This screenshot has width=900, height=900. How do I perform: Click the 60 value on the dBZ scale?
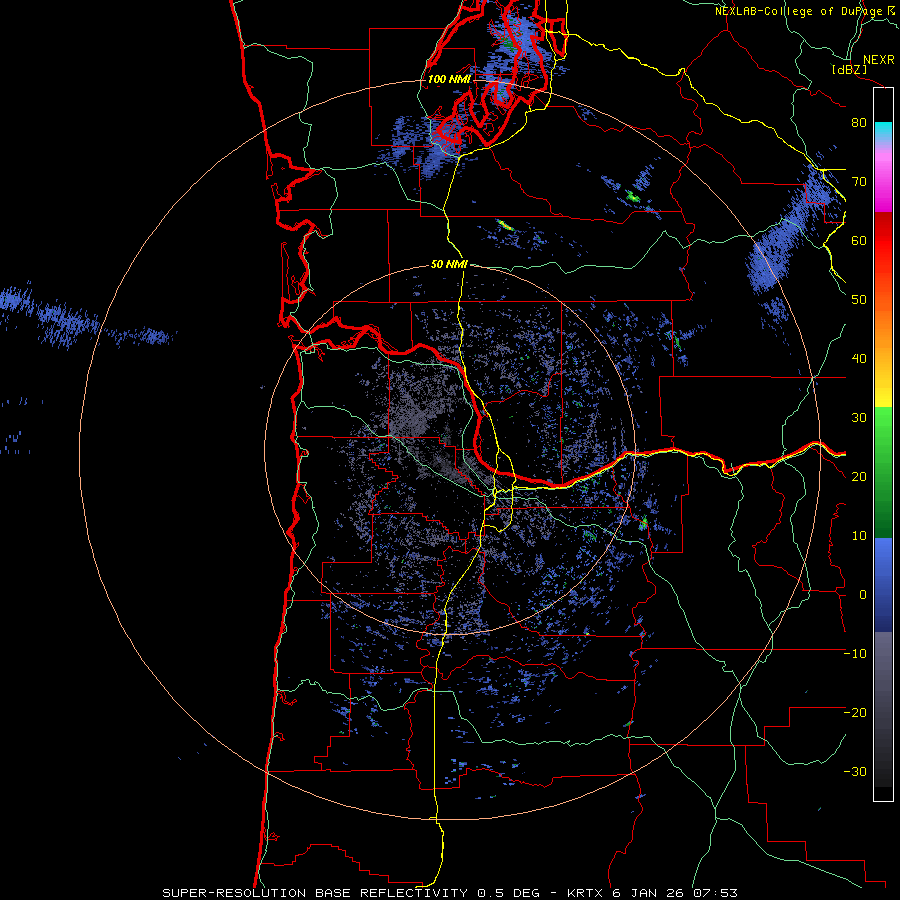pyautogui.click(x=859, y=240)
